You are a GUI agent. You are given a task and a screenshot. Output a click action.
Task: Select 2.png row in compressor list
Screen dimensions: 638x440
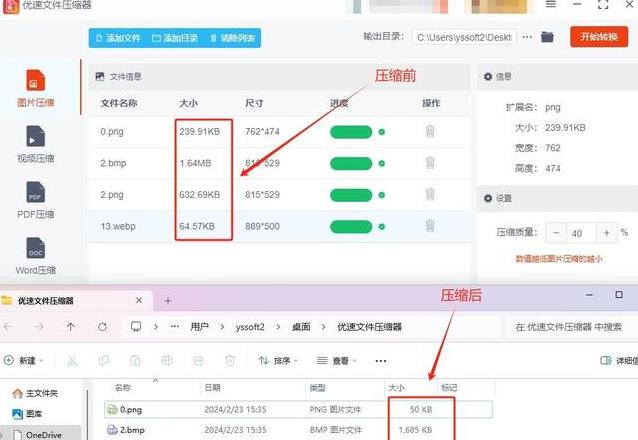coord(279,195)
